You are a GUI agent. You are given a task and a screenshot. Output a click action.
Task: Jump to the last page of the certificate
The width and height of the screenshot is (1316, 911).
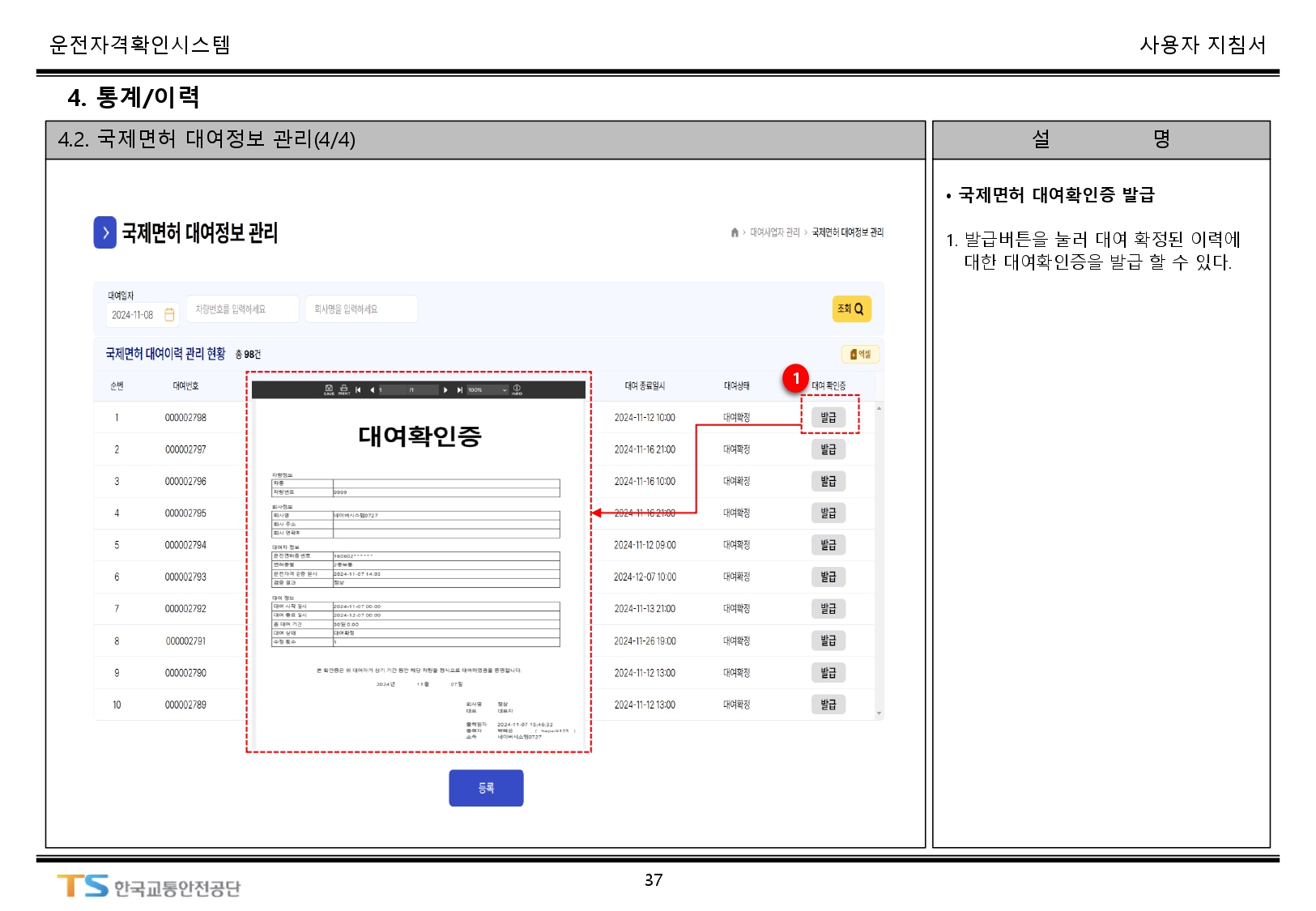tap(459, 390)
